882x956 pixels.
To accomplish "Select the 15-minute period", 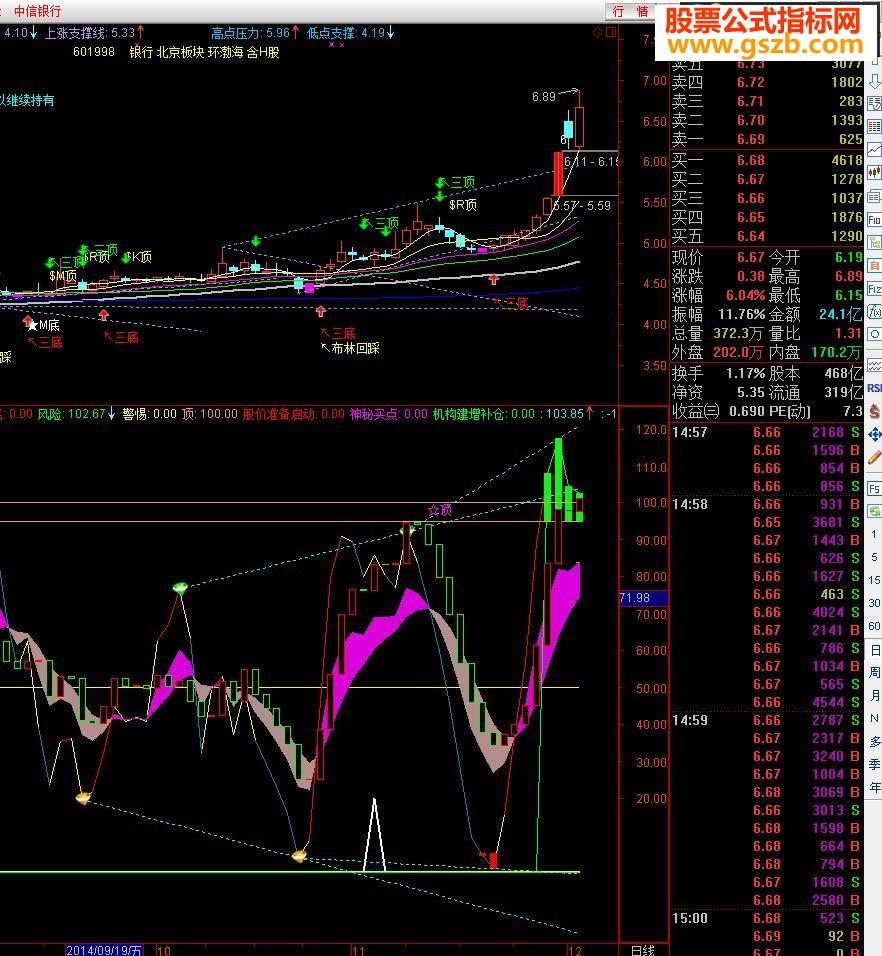I will tap(874, 580).
